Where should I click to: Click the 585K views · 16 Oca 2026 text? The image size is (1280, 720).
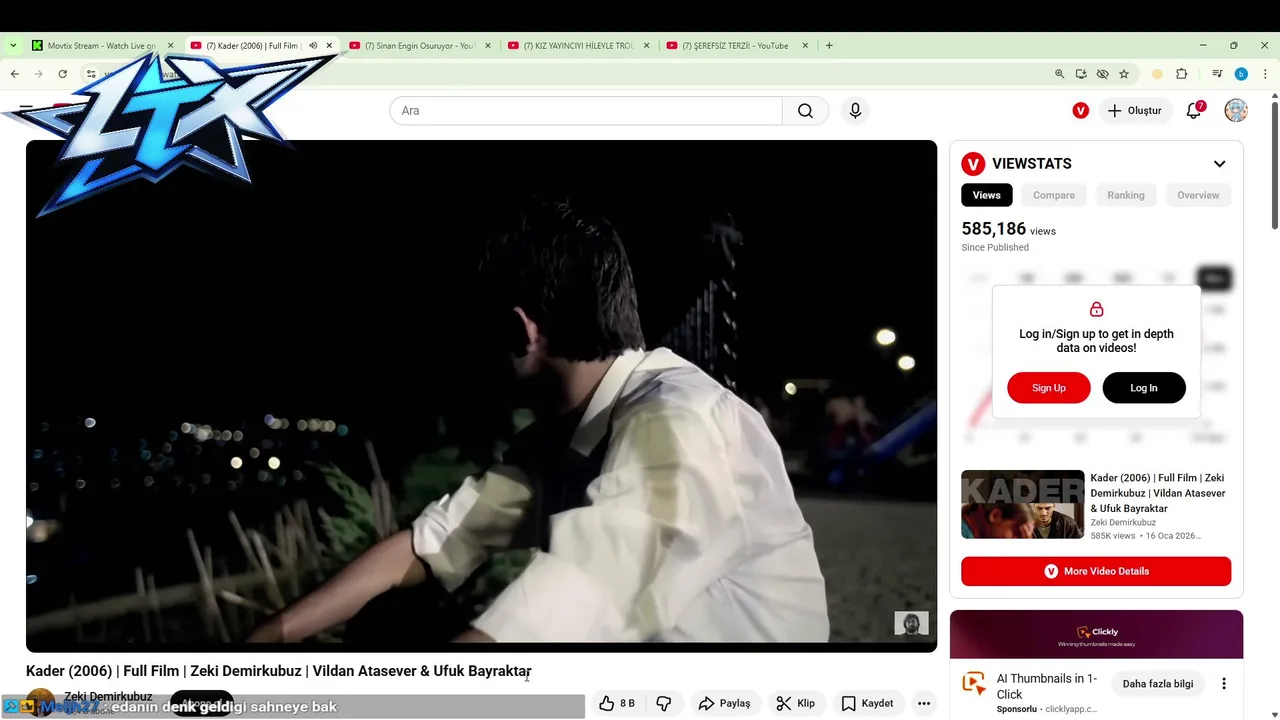(1146, 536)
